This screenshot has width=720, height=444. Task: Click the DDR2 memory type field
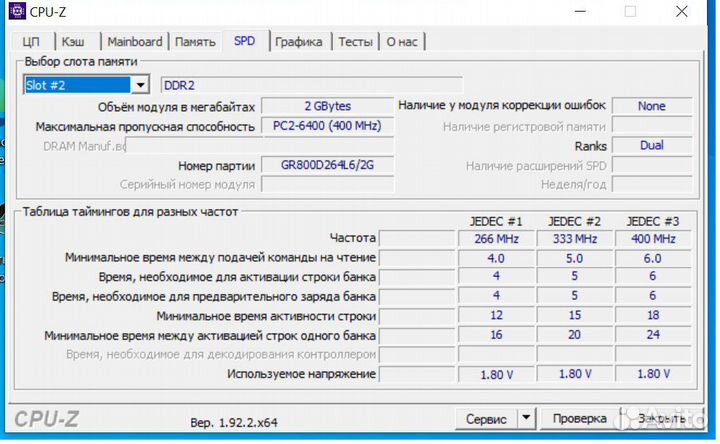[x=312, y=85]
